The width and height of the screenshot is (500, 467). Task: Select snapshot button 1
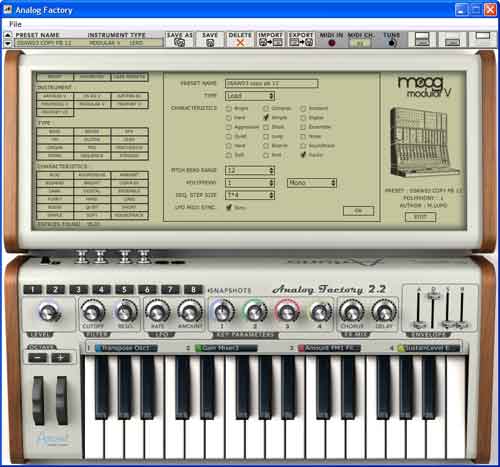point(33,290)
